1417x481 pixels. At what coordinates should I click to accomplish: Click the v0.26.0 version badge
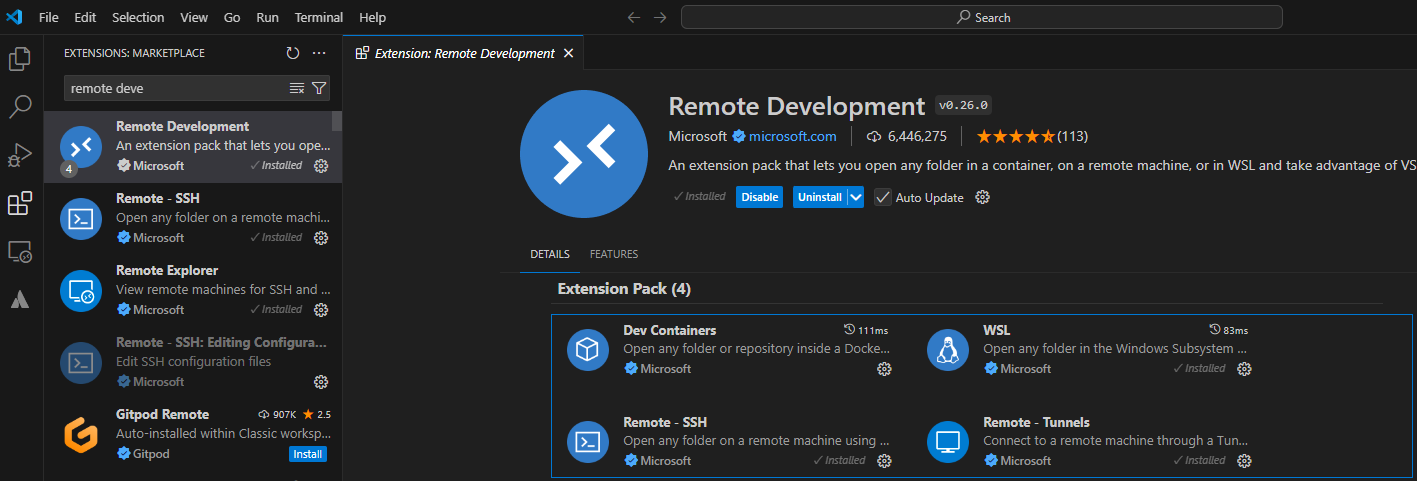point(963,105)
